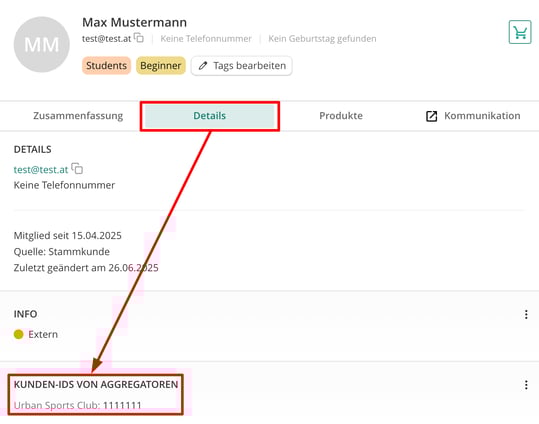The image size is (539, 424).
Task: Open the green test@test.at email link
Action: pos(41,170)
